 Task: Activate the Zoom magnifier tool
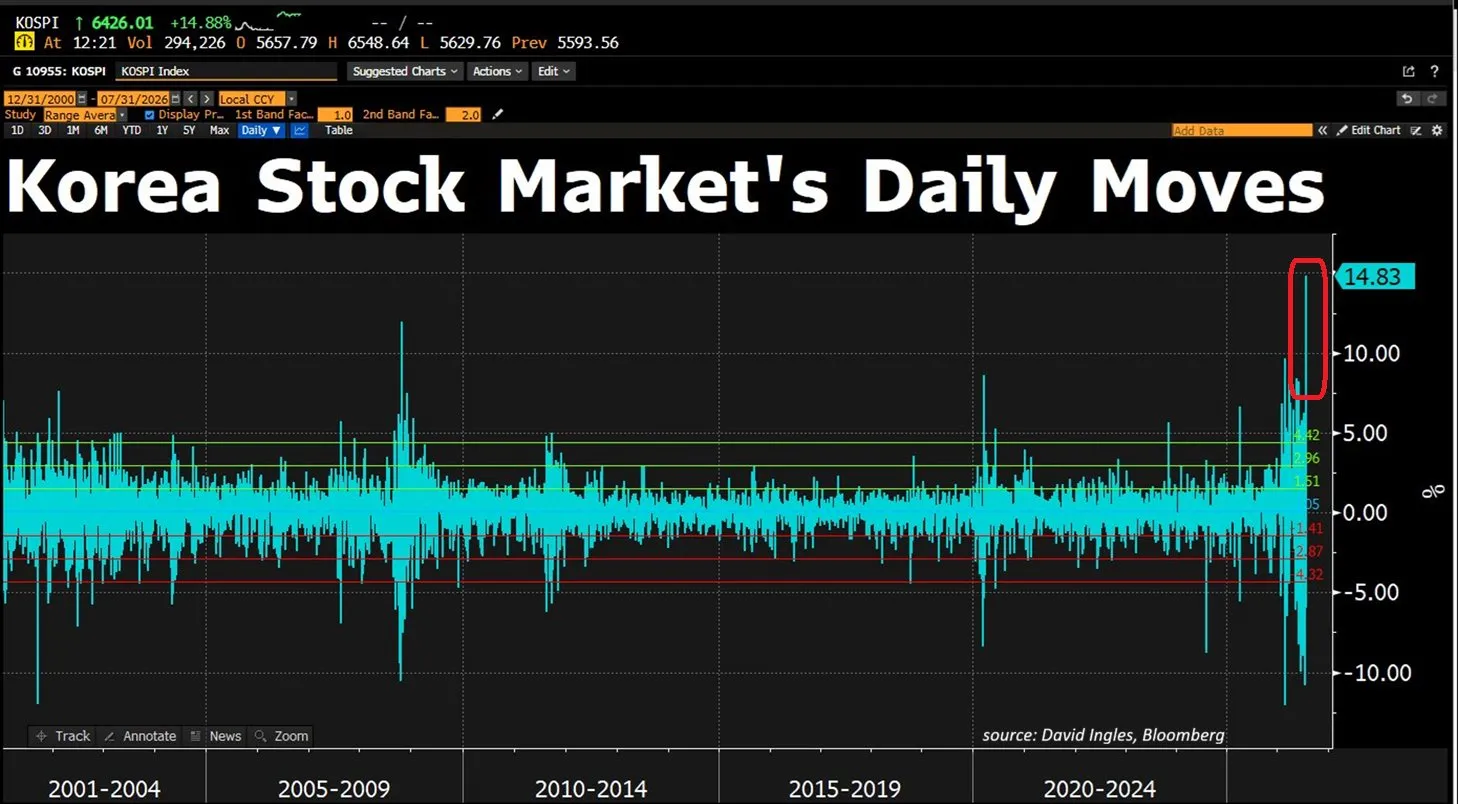[281, 736]
